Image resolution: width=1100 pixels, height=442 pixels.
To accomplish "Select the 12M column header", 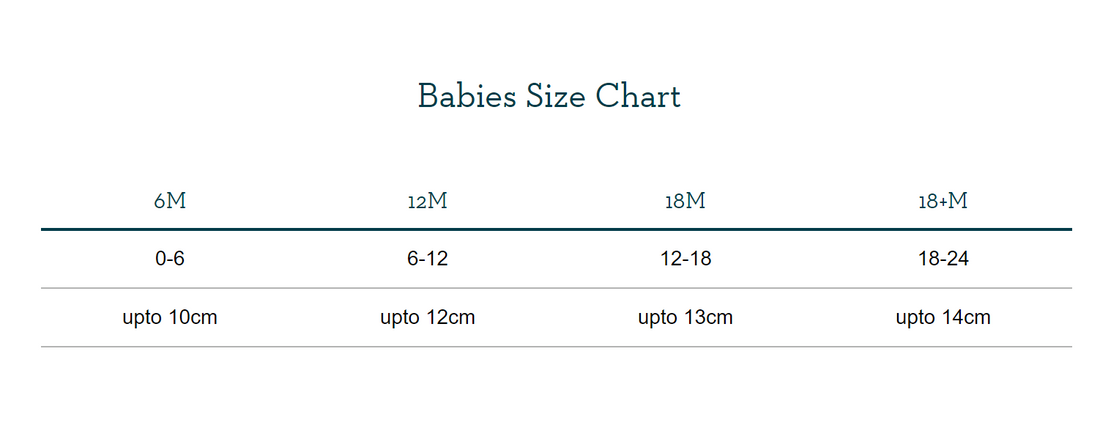I will [427, 201].
